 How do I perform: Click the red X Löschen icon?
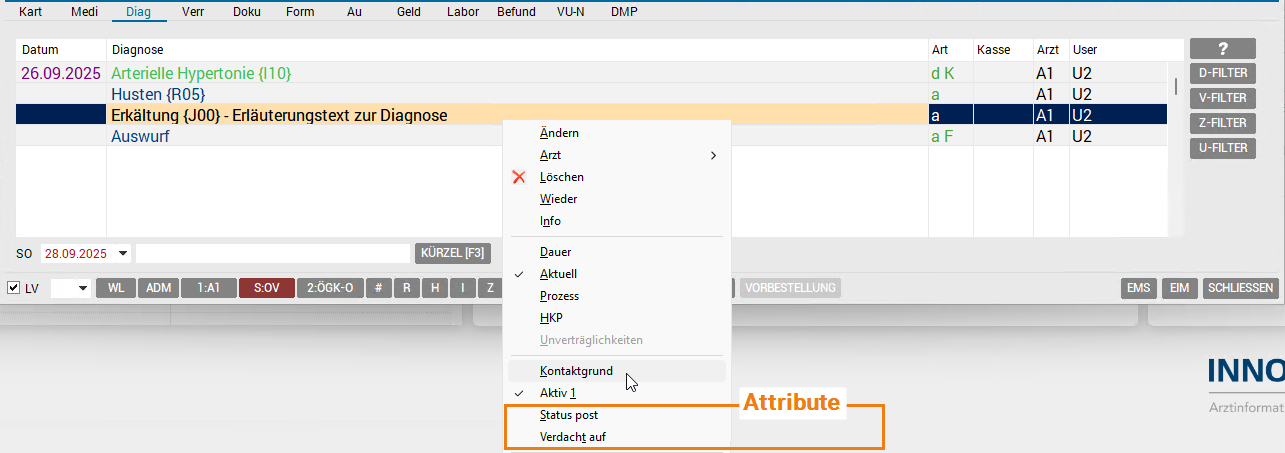click(518, 177)
